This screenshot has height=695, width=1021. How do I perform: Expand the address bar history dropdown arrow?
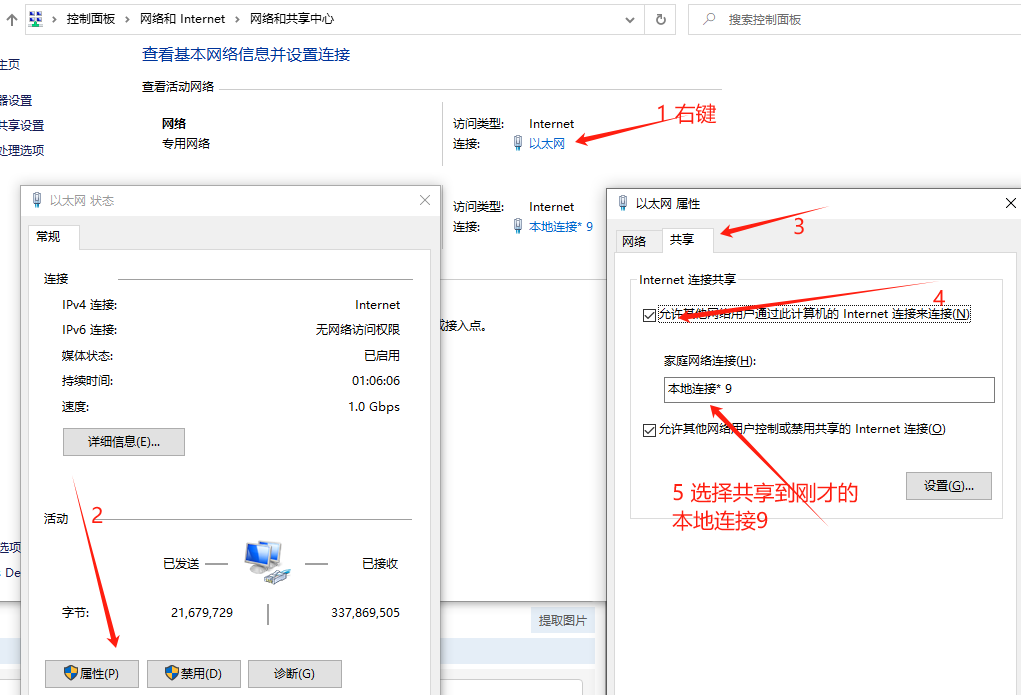(x=630, y=18)
